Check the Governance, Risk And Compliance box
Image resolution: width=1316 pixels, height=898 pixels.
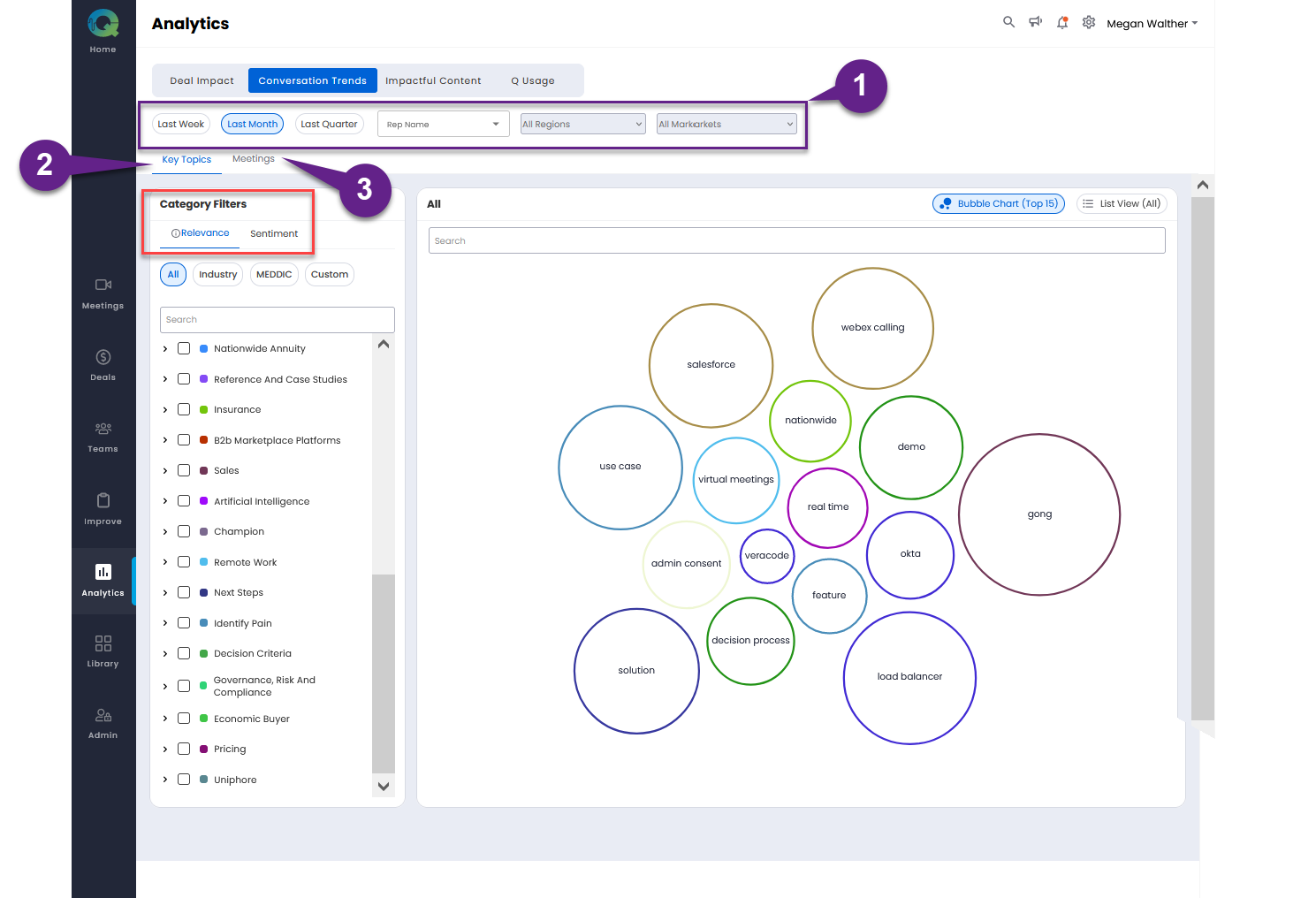(184, 686)
